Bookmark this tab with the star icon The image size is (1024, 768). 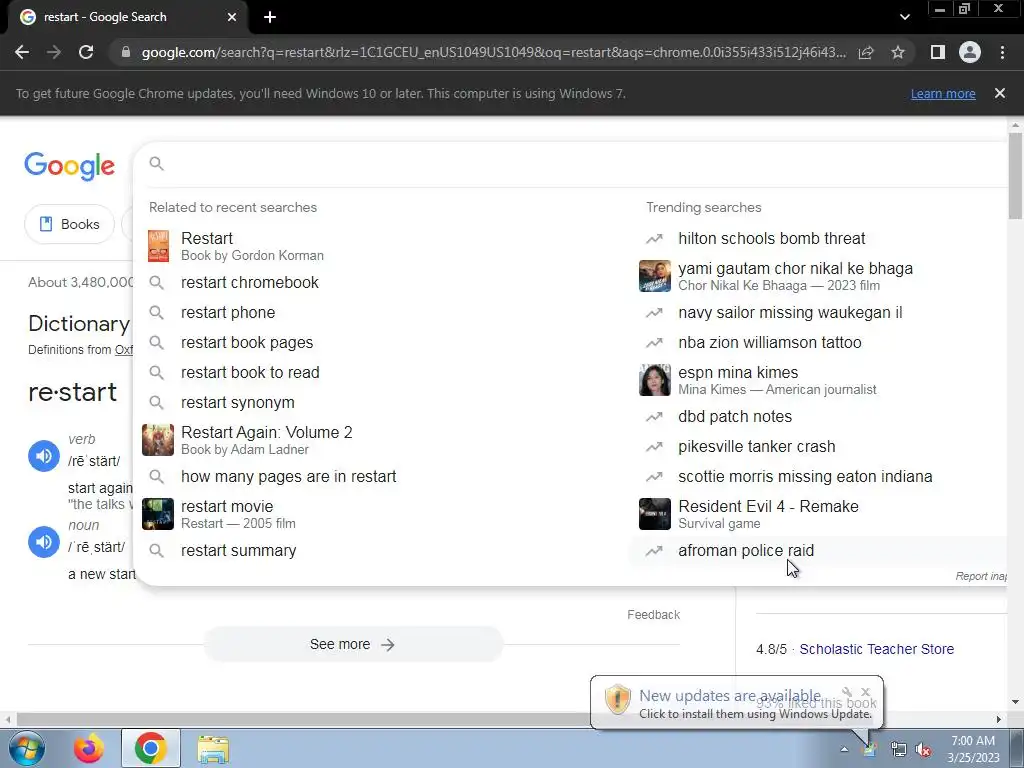pos(898,52)
